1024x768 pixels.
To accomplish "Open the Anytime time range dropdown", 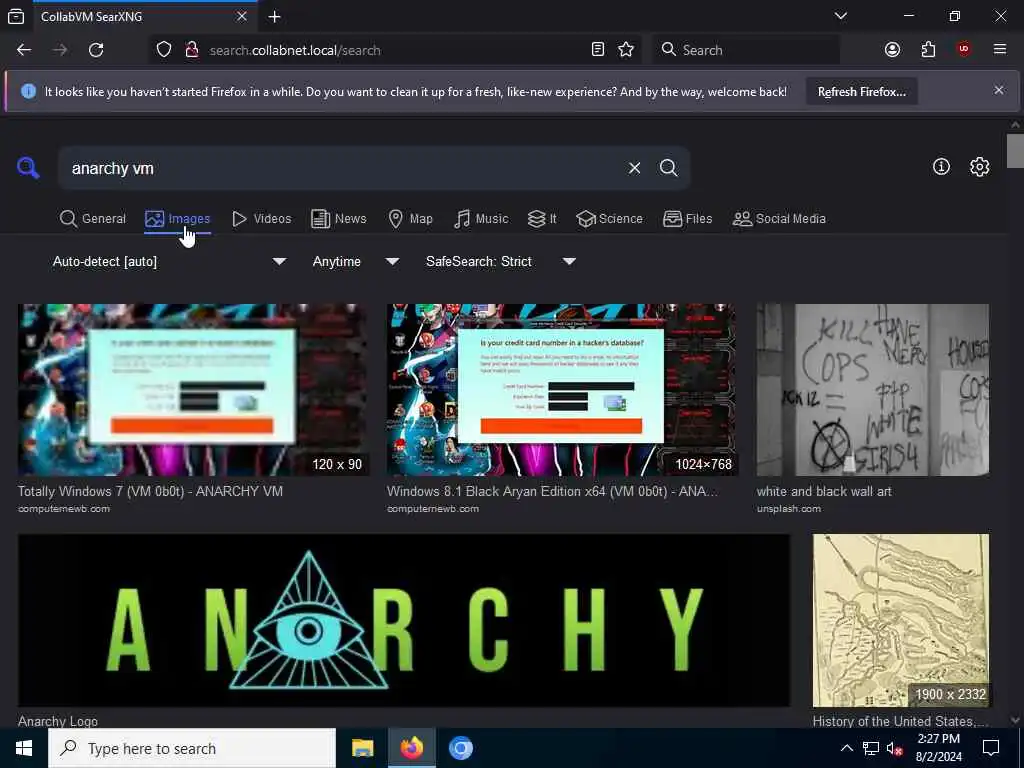I will pos(355,261).
